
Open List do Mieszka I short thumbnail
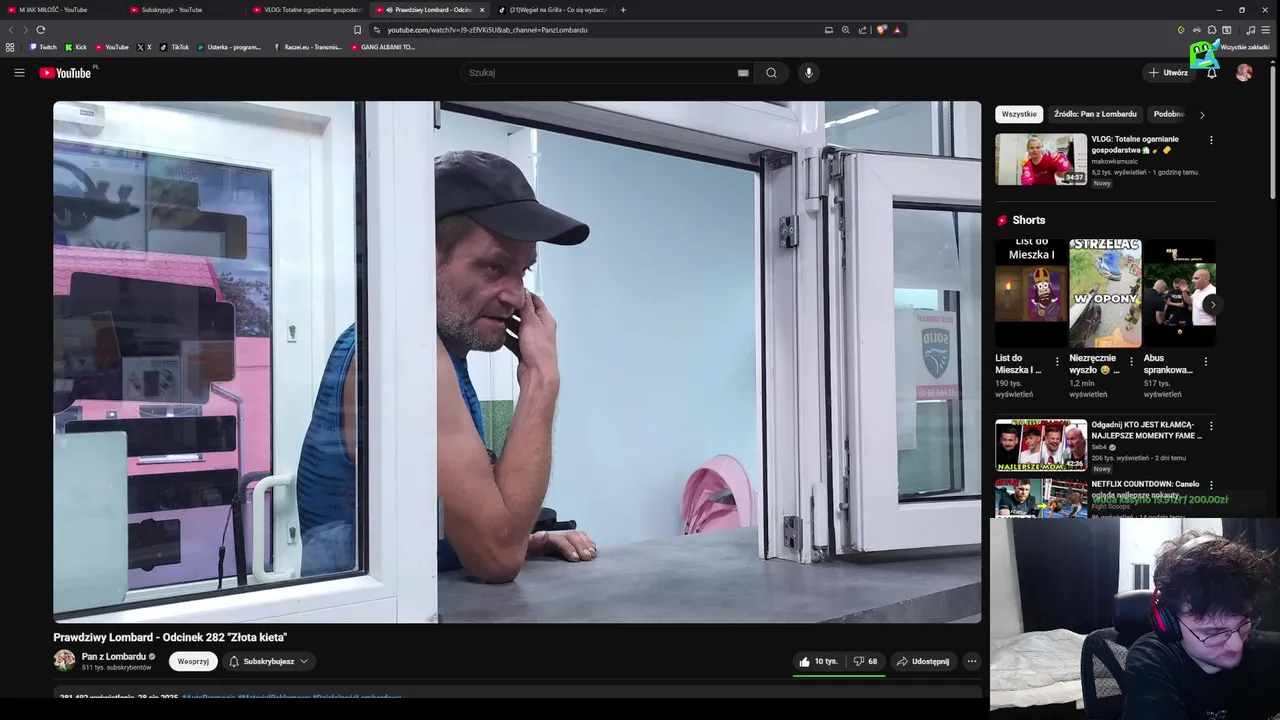tap(1031, 293)
